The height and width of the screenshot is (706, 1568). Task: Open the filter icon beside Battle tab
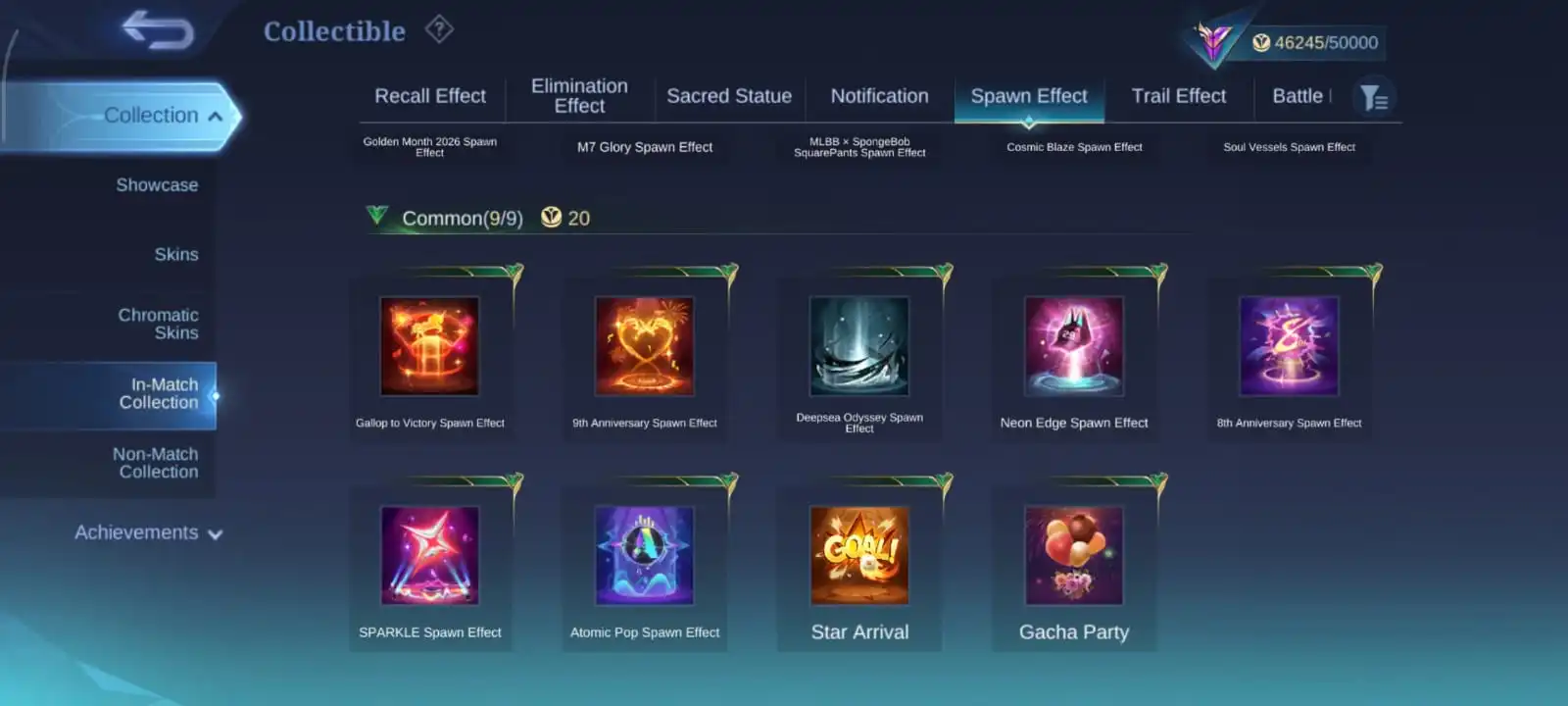[1374, 97]
